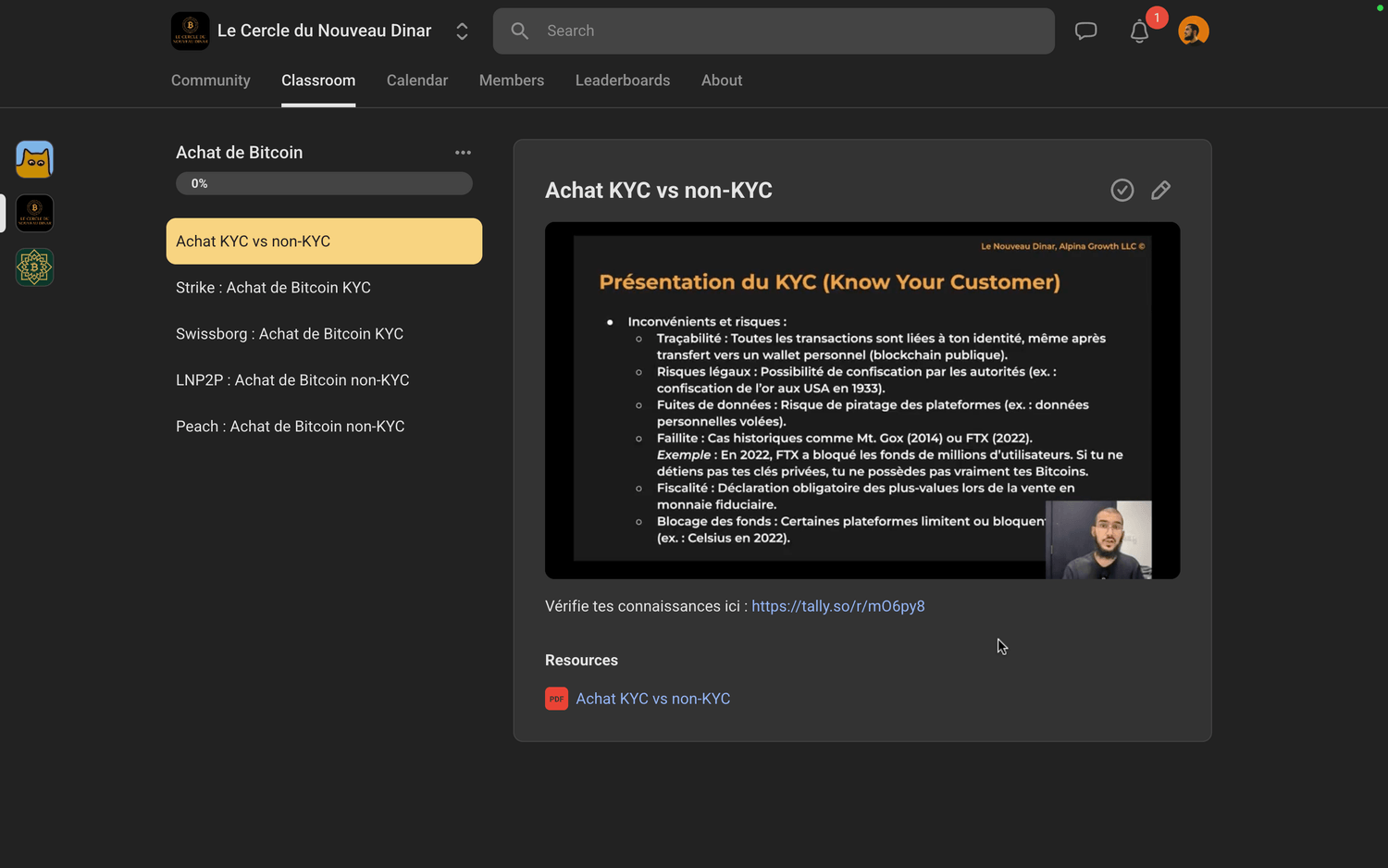Edit the lesson with the pencil icon
The image size is (1388, 868).
(1160, 190)
